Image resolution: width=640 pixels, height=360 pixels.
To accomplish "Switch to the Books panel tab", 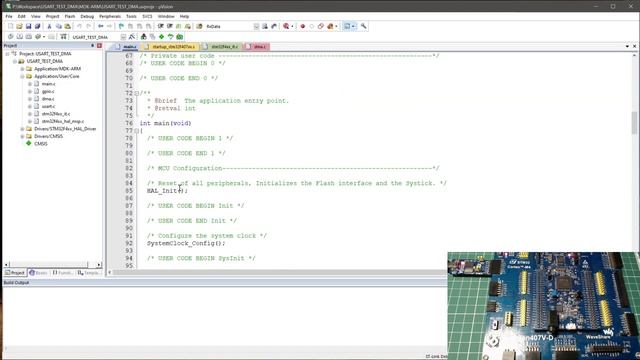I will coord(38,273).
